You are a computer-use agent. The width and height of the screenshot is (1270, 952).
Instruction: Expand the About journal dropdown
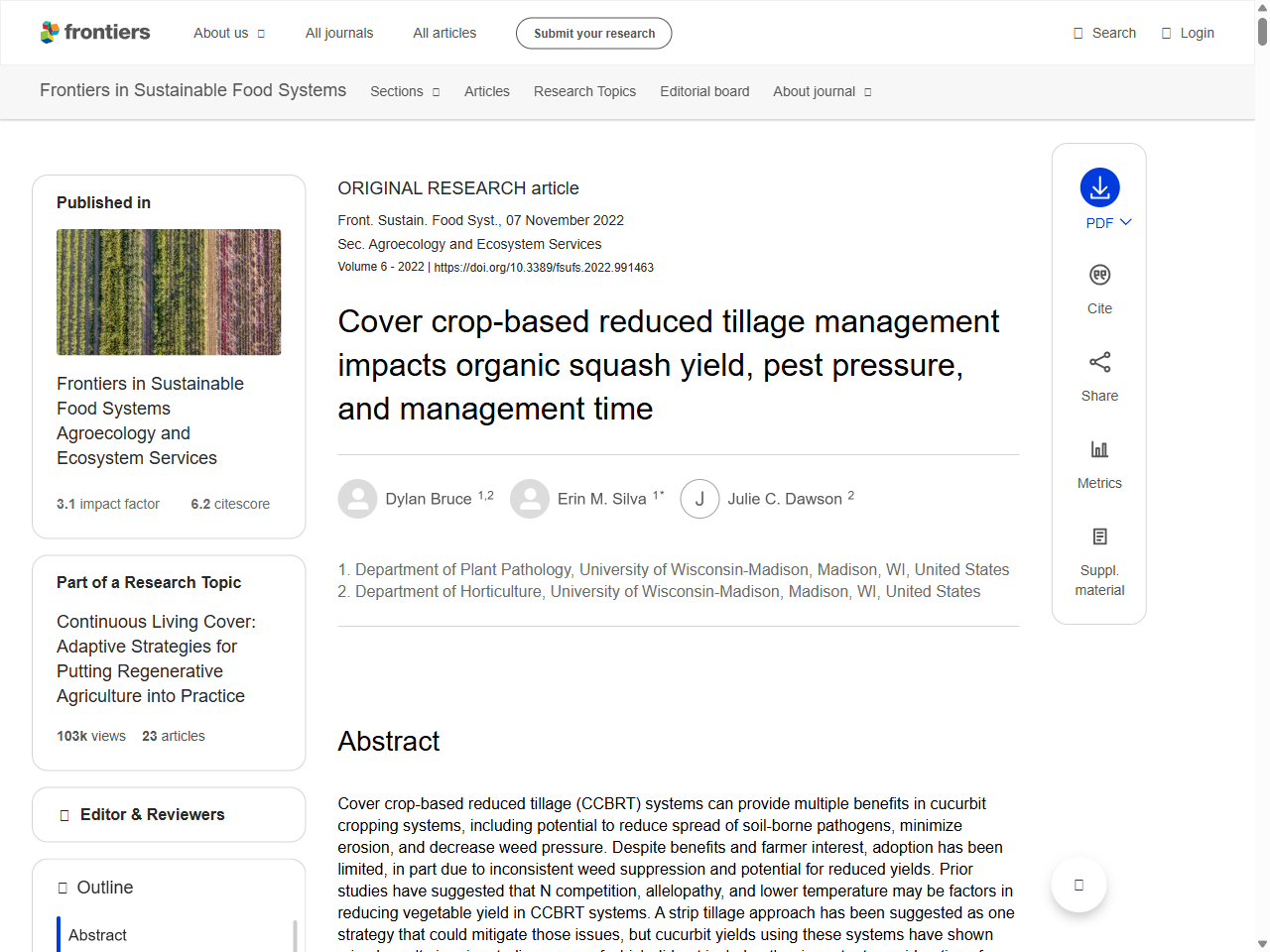point(822,91)
